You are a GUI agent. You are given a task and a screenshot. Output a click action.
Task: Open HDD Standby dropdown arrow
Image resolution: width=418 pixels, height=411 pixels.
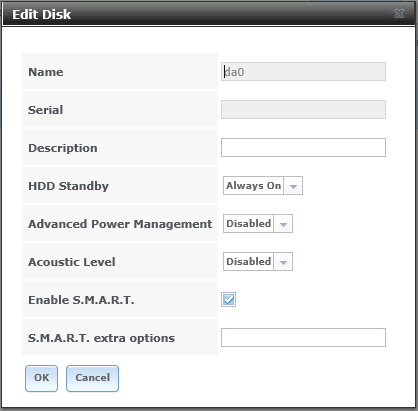pos(293,186)
